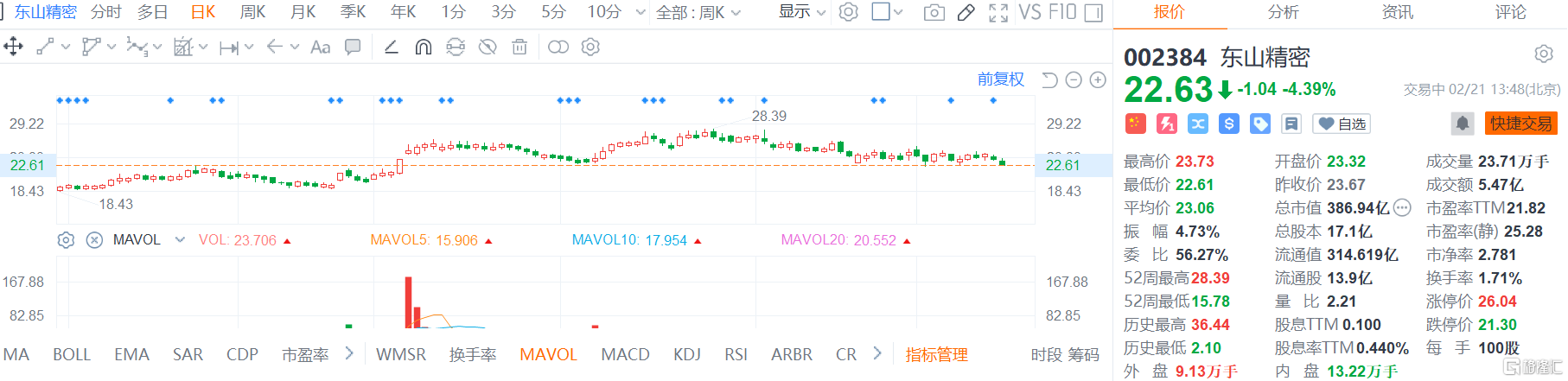
Task: Expand more main indicators arrow after 市盈率
Action: [x=349, y=353]
